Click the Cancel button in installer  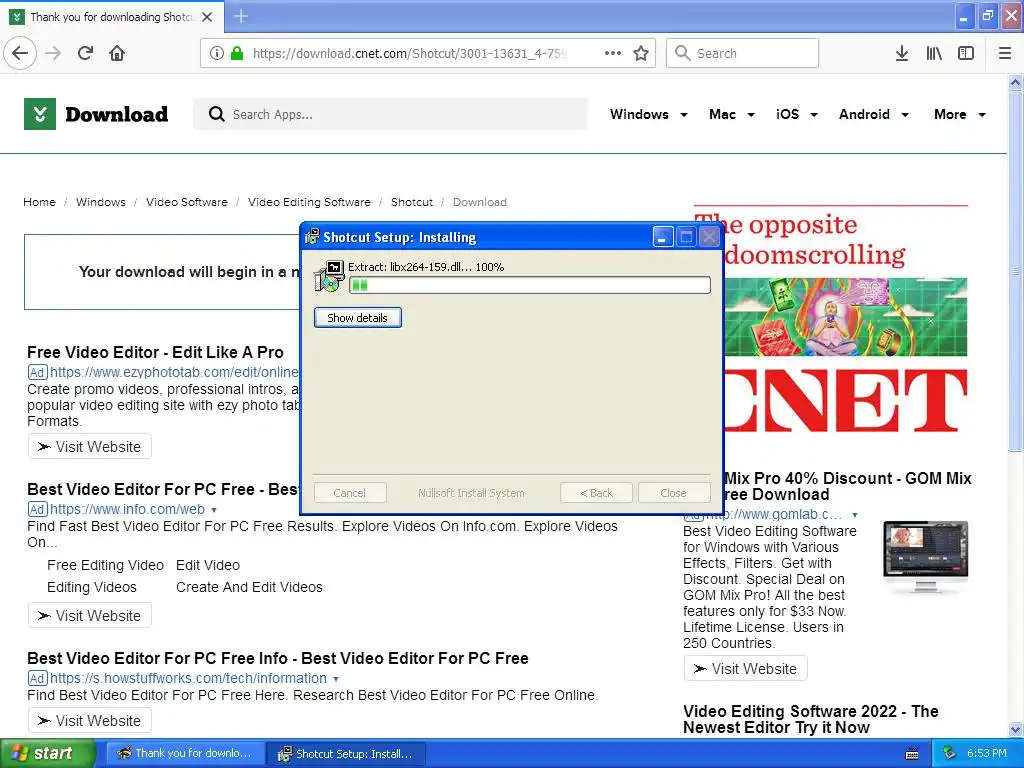point(349,493)
